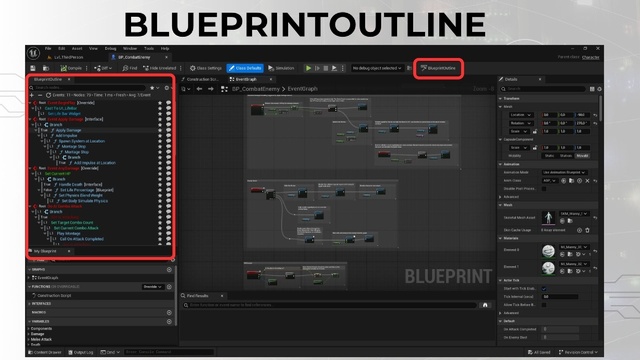Expand the Melee Attack variable category
The image size is (640, 360).
tap(41, 339)
